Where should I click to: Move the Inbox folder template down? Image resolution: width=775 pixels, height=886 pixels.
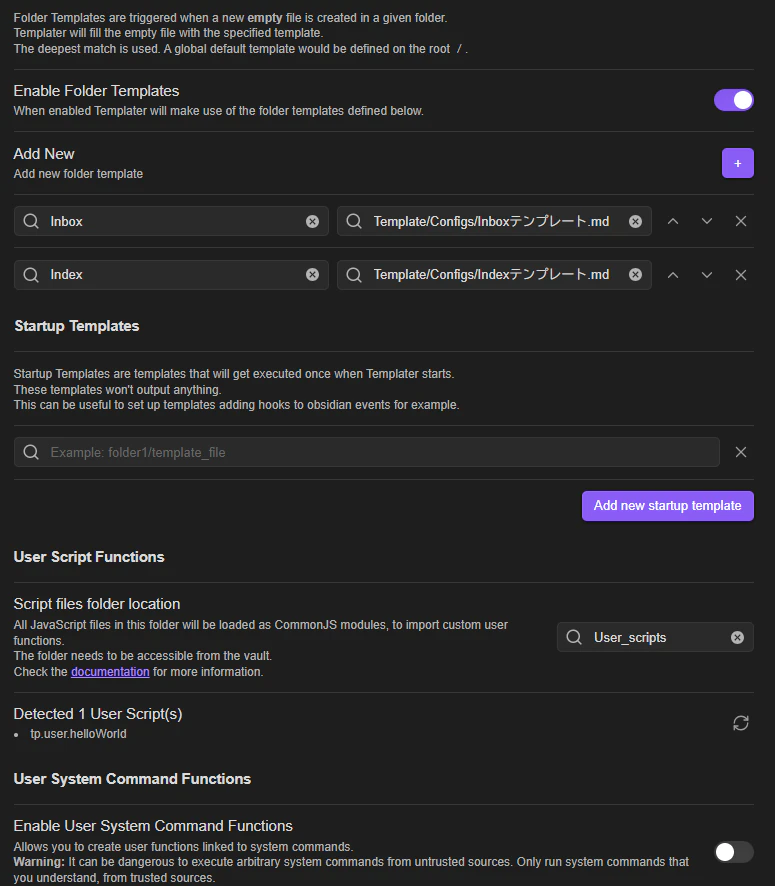707,222
